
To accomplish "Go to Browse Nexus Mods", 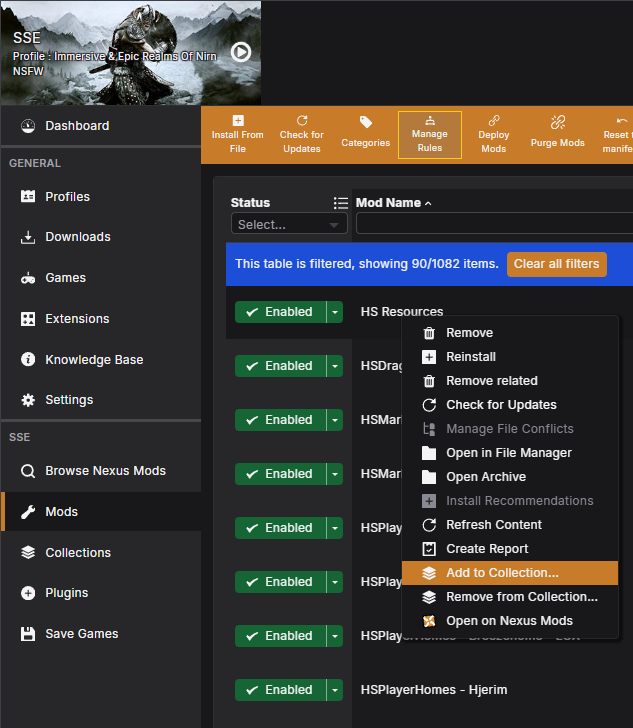I will click(x=105, y=471).
